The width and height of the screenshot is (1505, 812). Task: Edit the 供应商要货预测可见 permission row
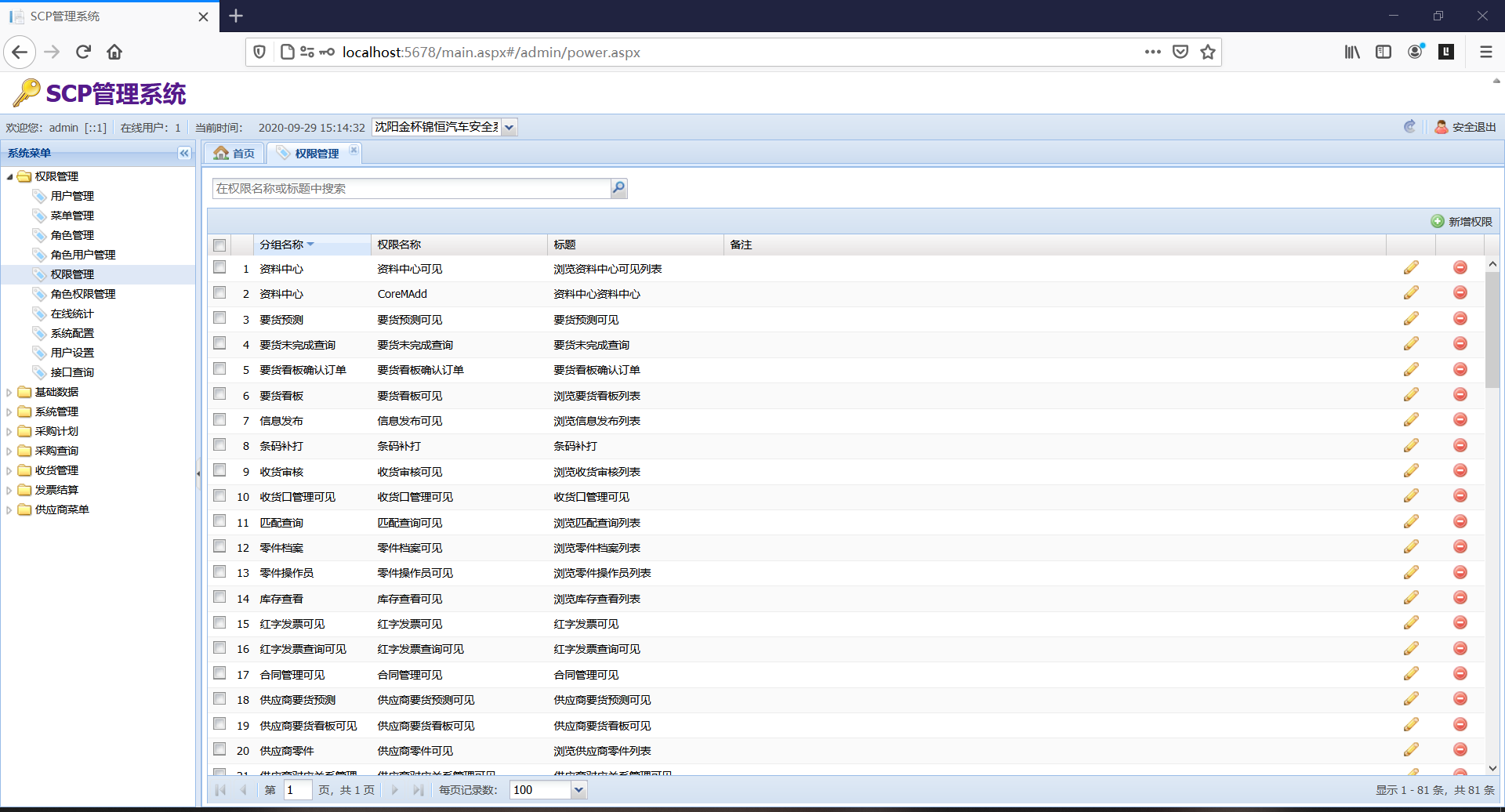pyautogui.click(x=1411, y=699)
